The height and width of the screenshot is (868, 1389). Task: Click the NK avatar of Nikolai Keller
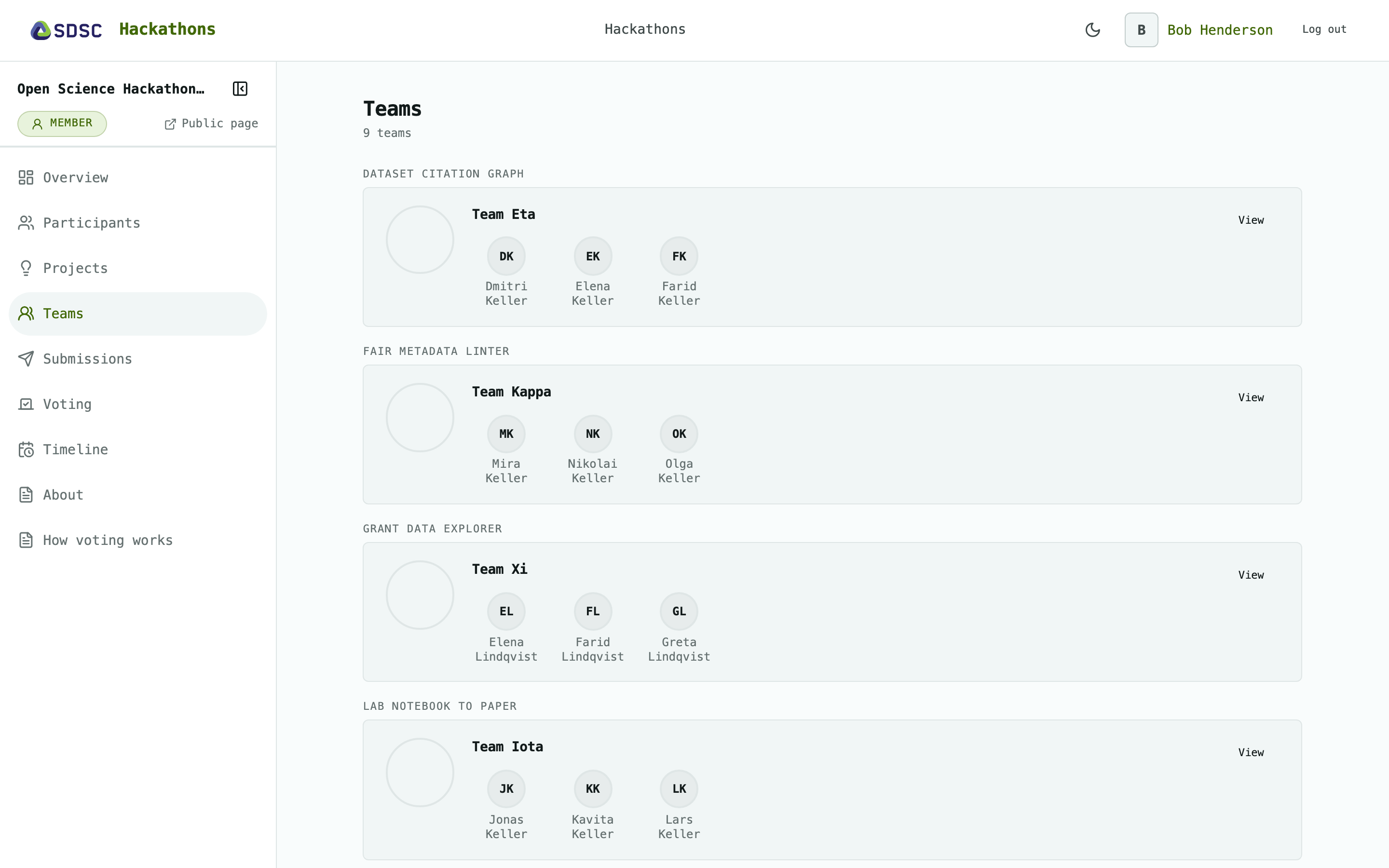[593, 434]
